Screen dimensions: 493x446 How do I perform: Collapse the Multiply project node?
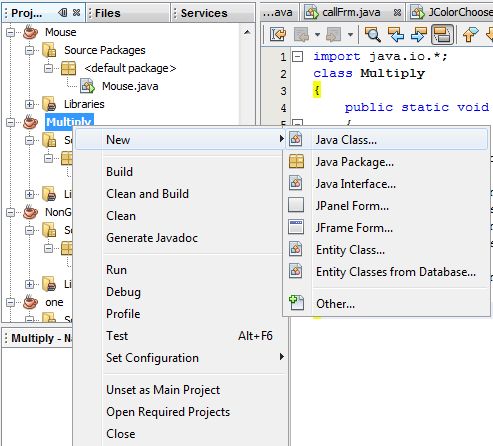(11, 122)
